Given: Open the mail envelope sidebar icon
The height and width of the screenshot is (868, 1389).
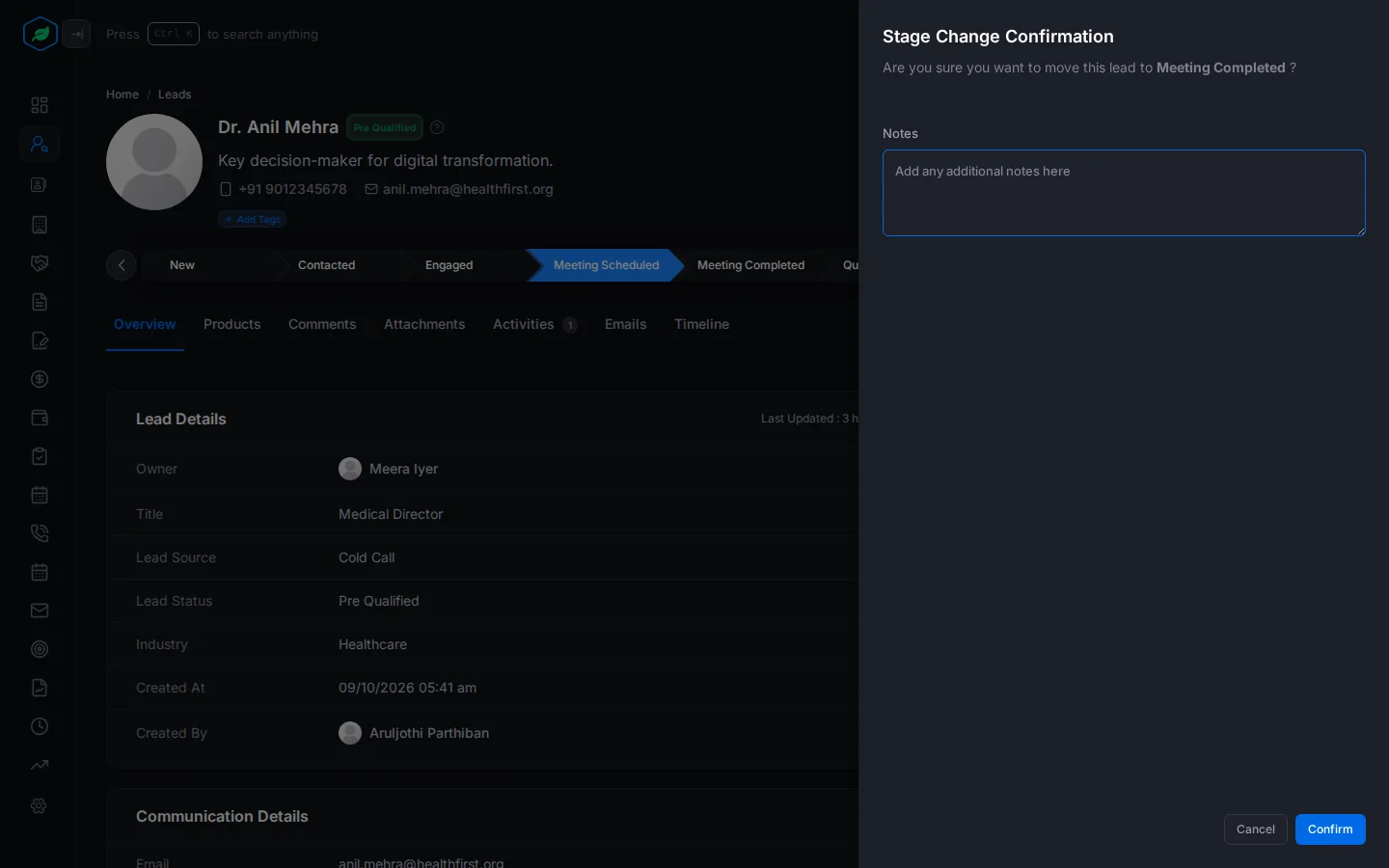Looking at the screenshot, I should point(40,610).
